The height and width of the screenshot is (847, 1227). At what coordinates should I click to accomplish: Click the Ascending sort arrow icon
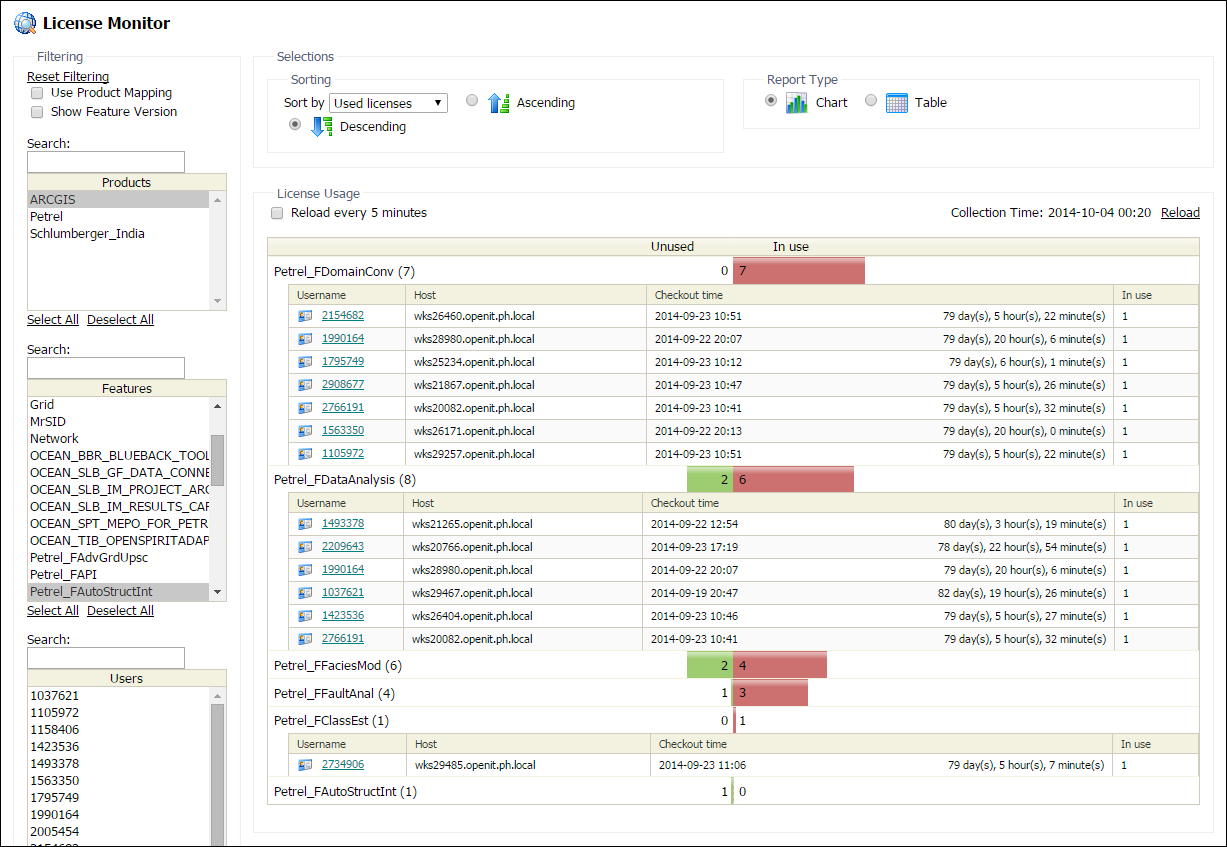point(499,102)
